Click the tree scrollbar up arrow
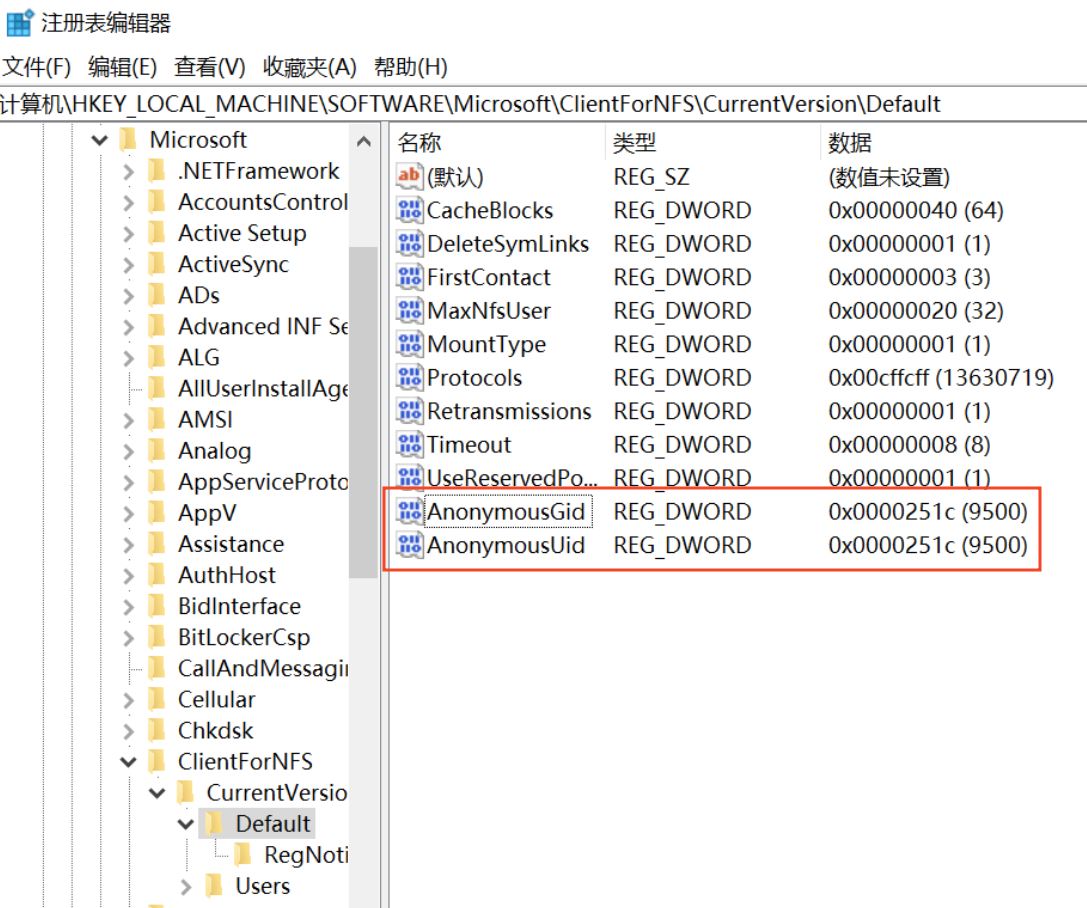 tap(364, 142)
